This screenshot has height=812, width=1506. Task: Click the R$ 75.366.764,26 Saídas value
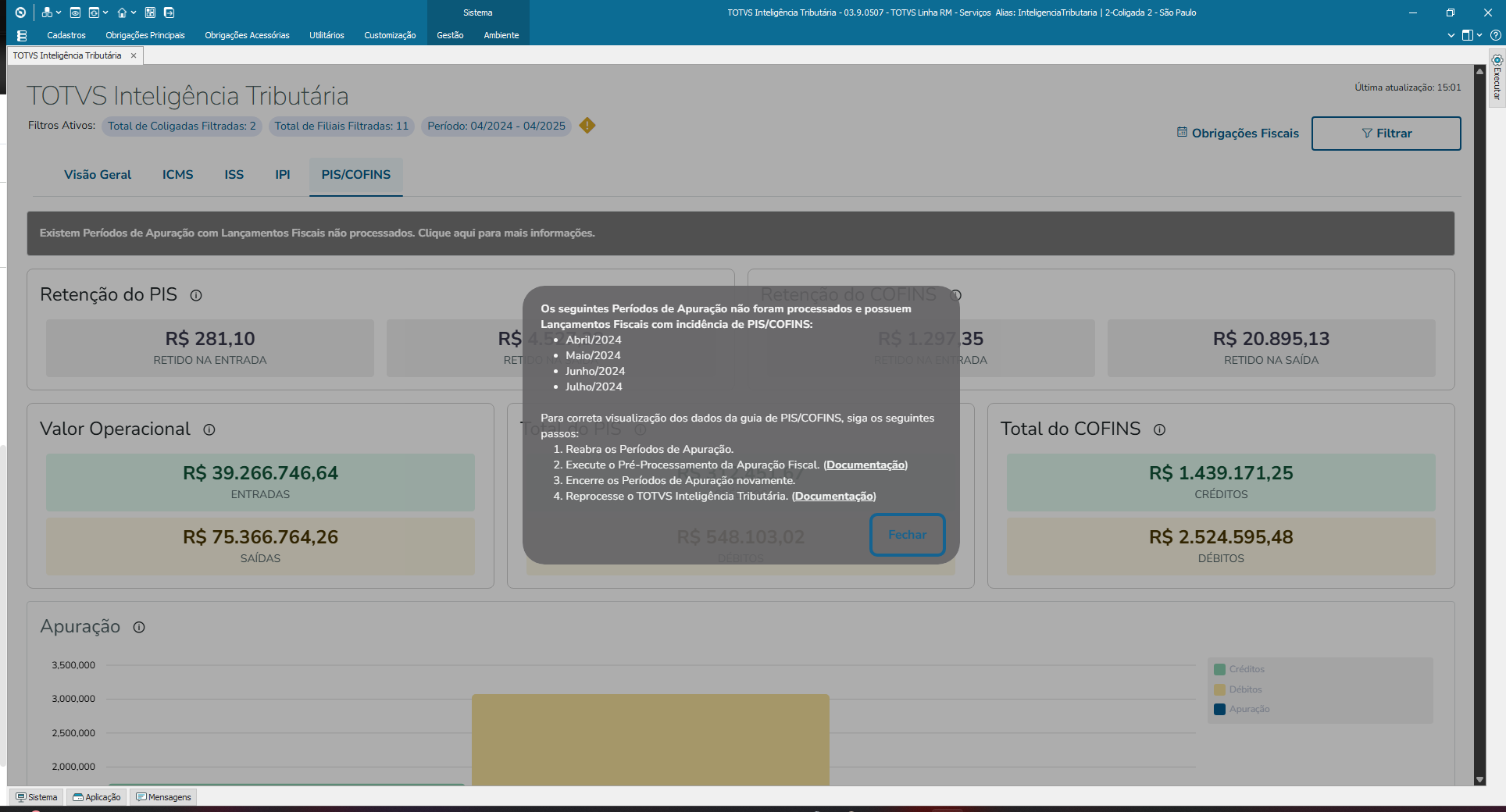(260, 537)
